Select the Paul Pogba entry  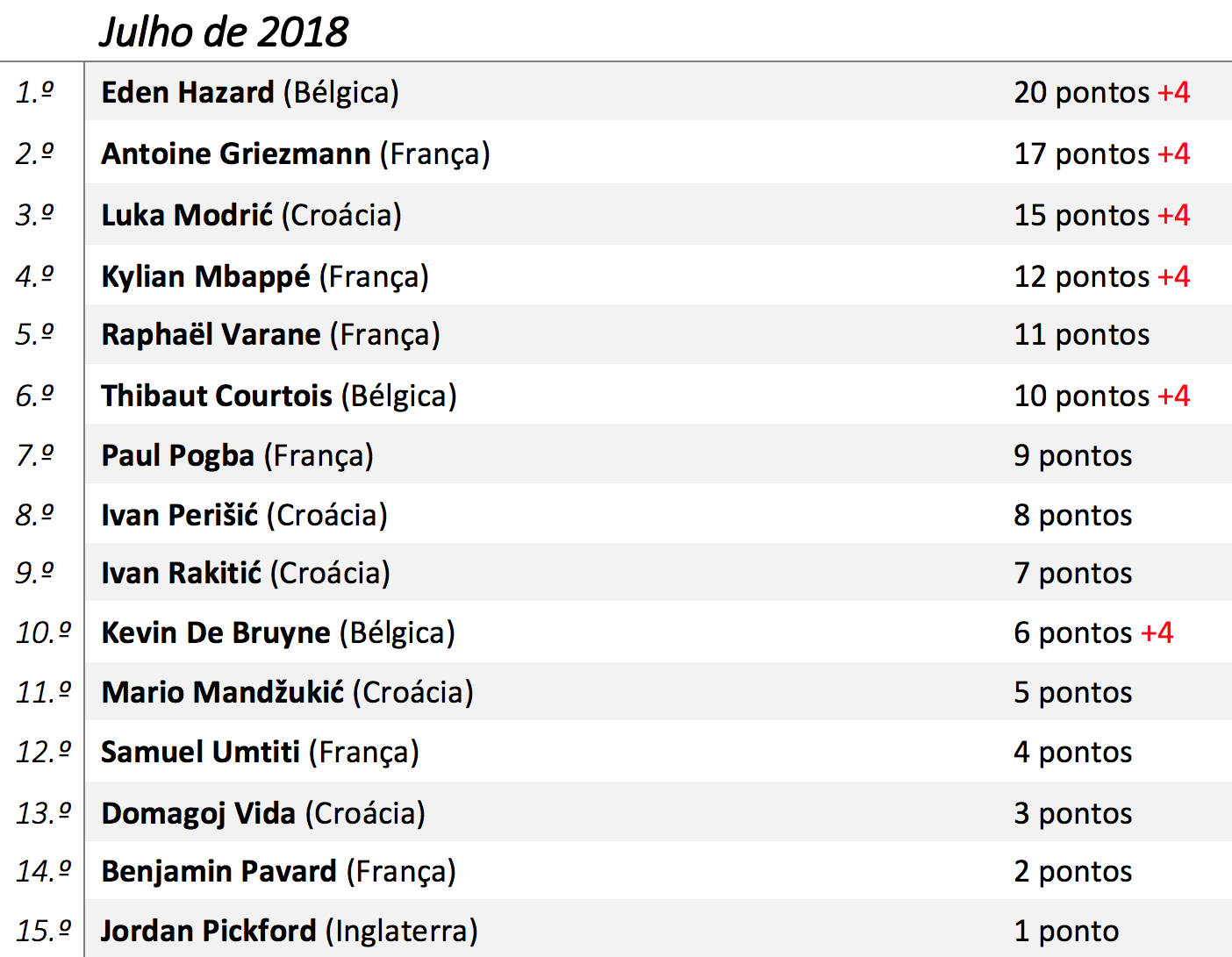point(177,455)
